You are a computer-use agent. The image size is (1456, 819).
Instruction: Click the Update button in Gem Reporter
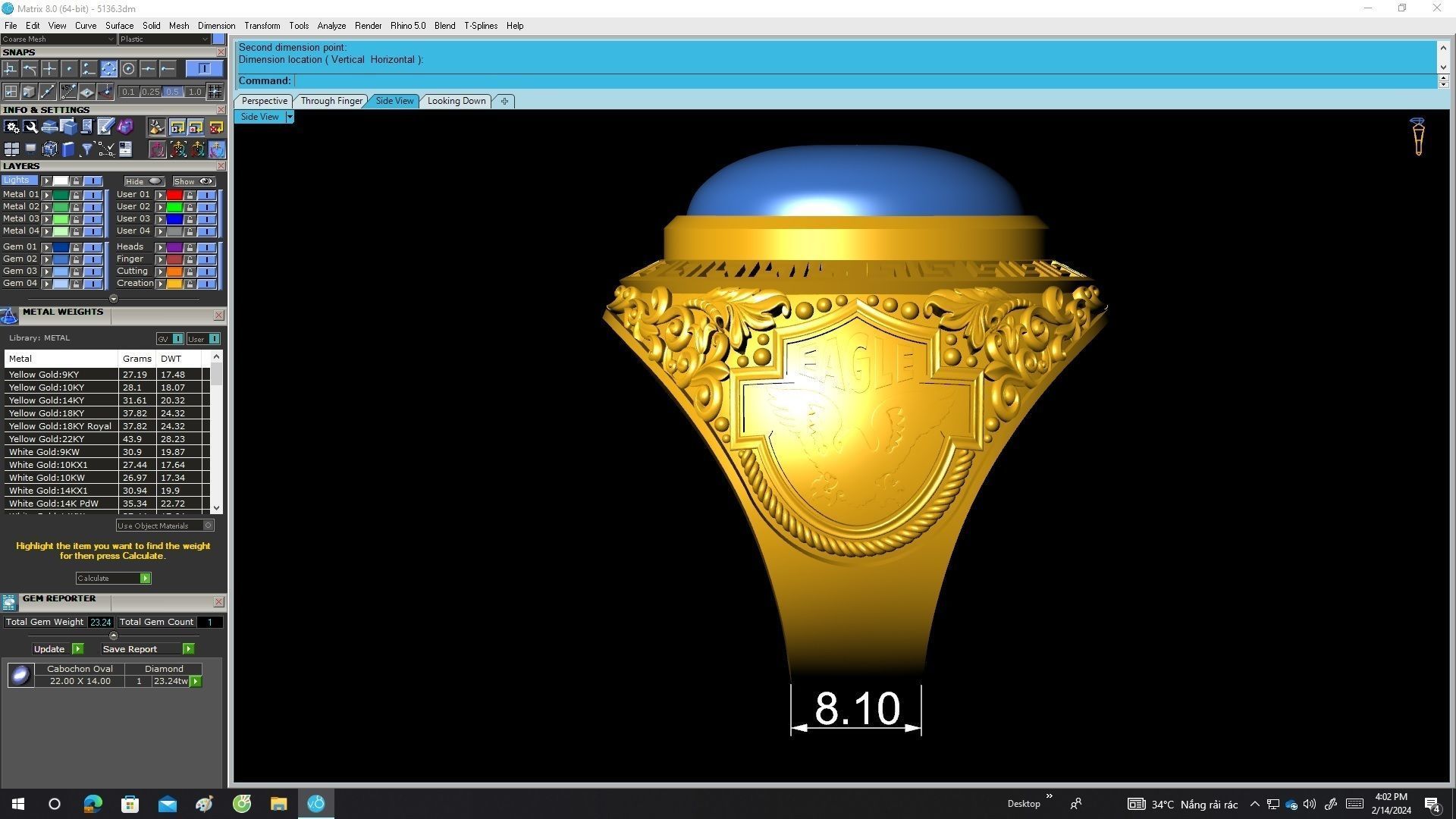58,649
